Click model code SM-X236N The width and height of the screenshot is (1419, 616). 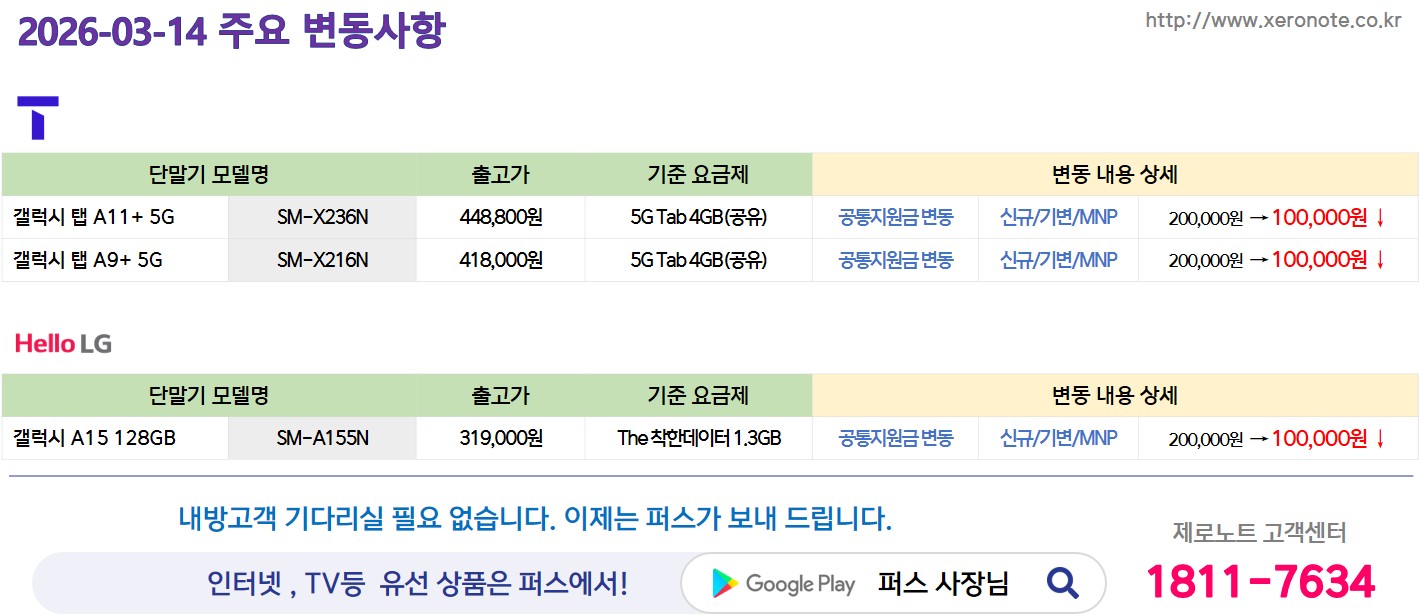point(322,217)
